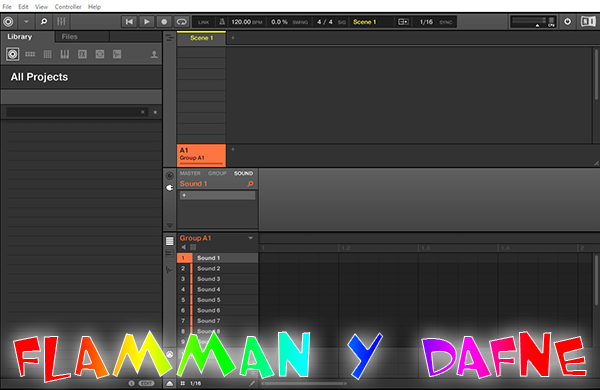Viewport: 600px width, 390px height.
Task: Open the Group A1 pattern dropdown arrow
Action: (250, 238)
